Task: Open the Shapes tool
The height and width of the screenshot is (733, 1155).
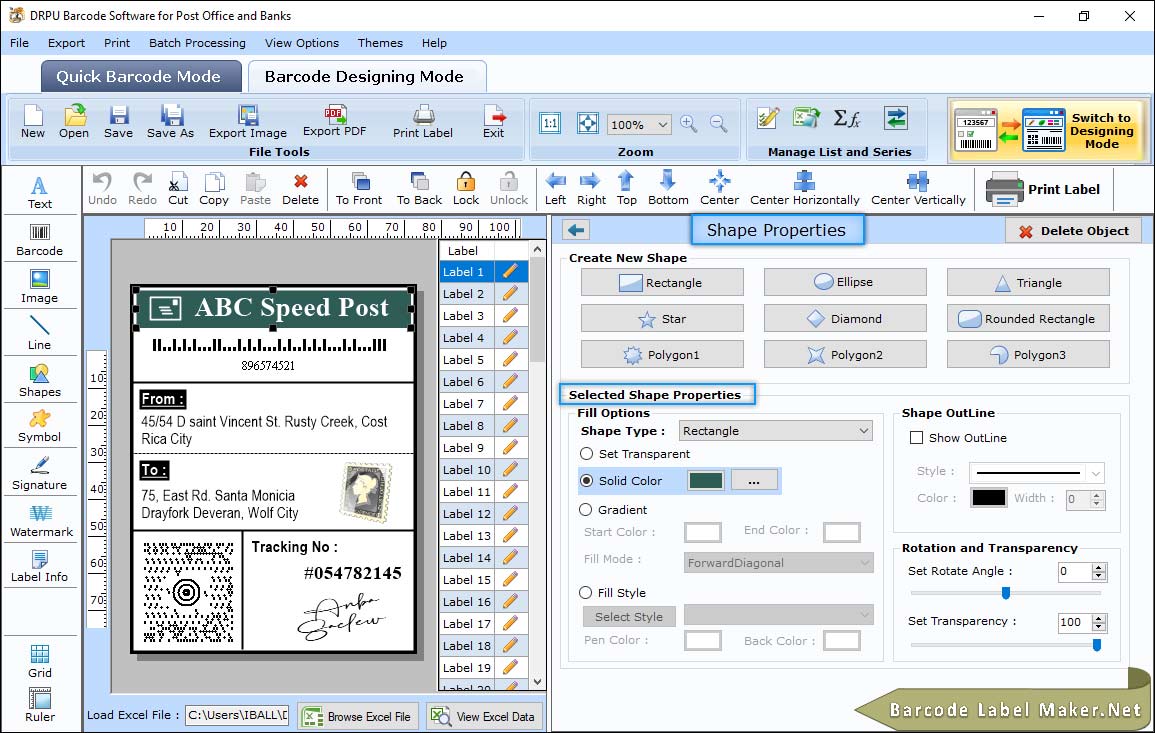Action: coord(40,380)
